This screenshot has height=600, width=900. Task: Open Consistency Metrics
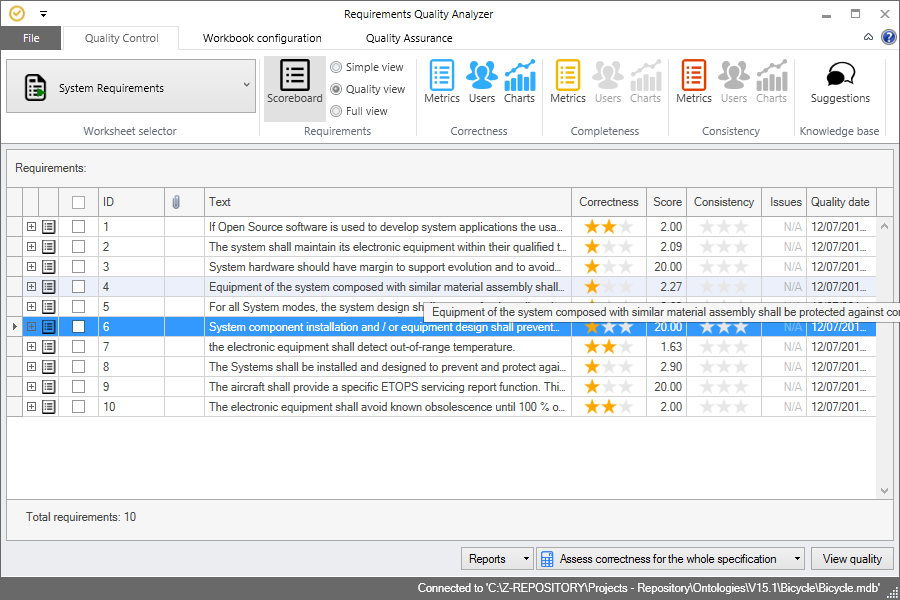click(693, 82)
